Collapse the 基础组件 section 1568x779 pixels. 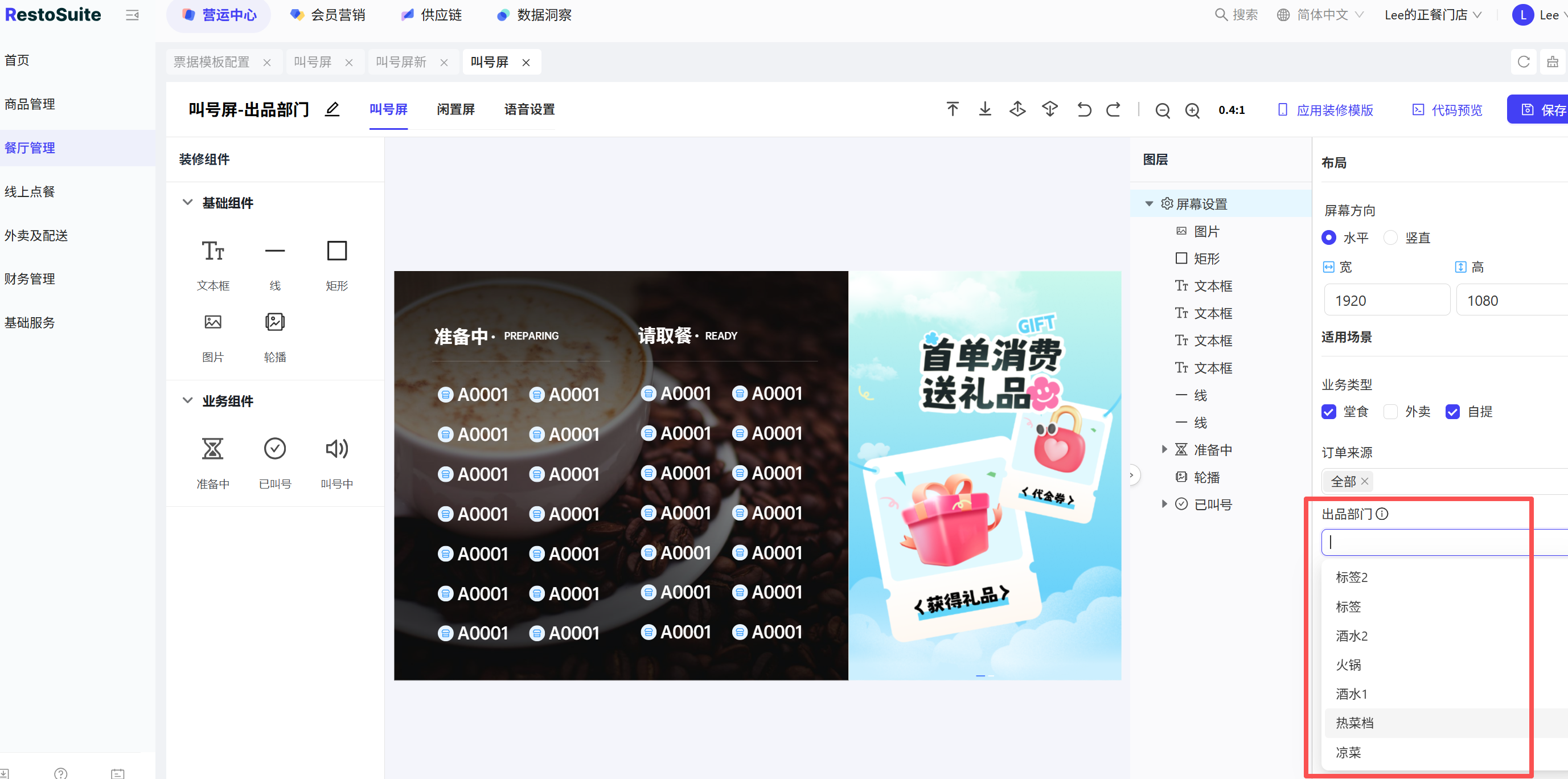point(187,202)
